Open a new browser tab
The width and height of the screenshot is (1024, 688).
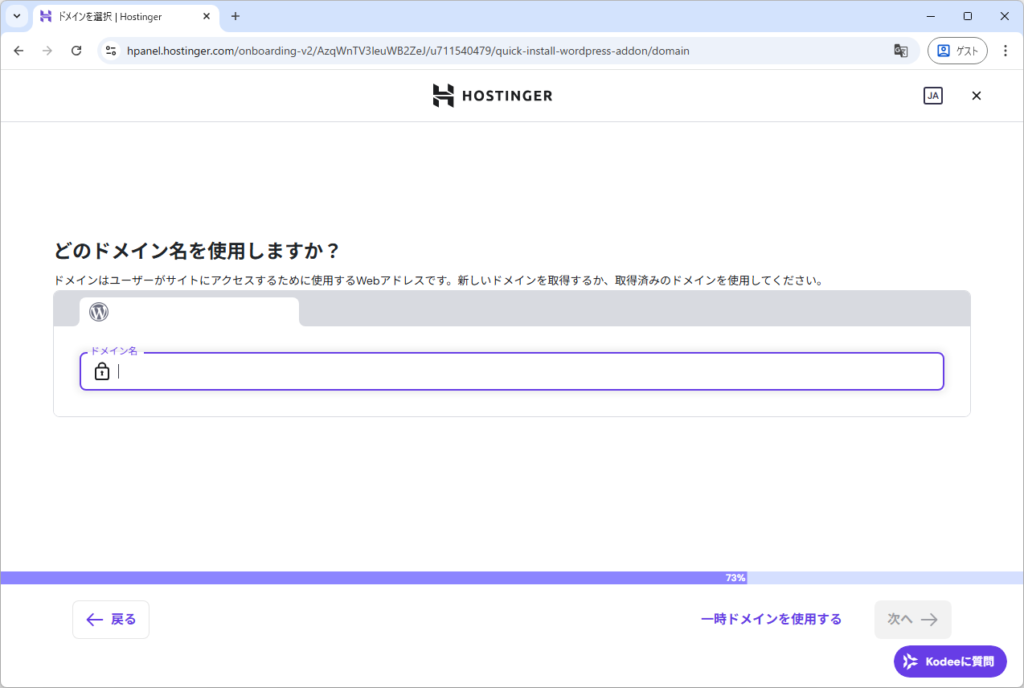coord(236,16)
